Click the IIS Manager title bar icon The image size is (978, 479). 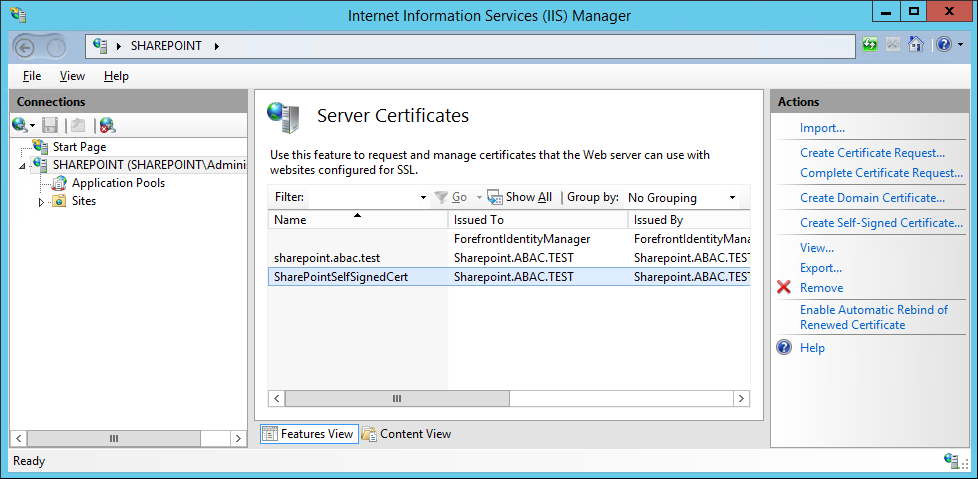(19, 14)
